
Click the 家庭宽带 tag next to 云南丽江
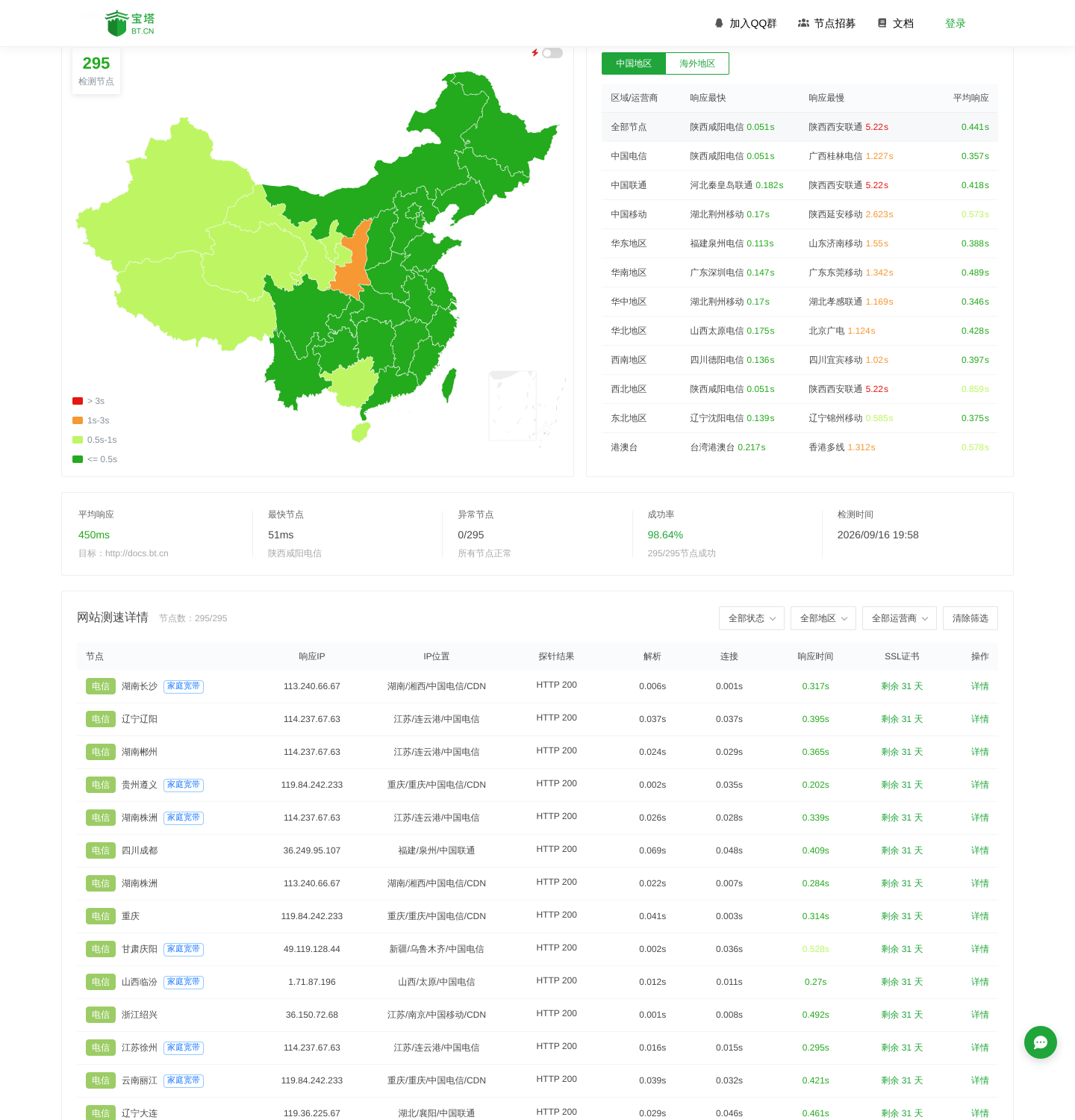click(x=184, y=1080)
